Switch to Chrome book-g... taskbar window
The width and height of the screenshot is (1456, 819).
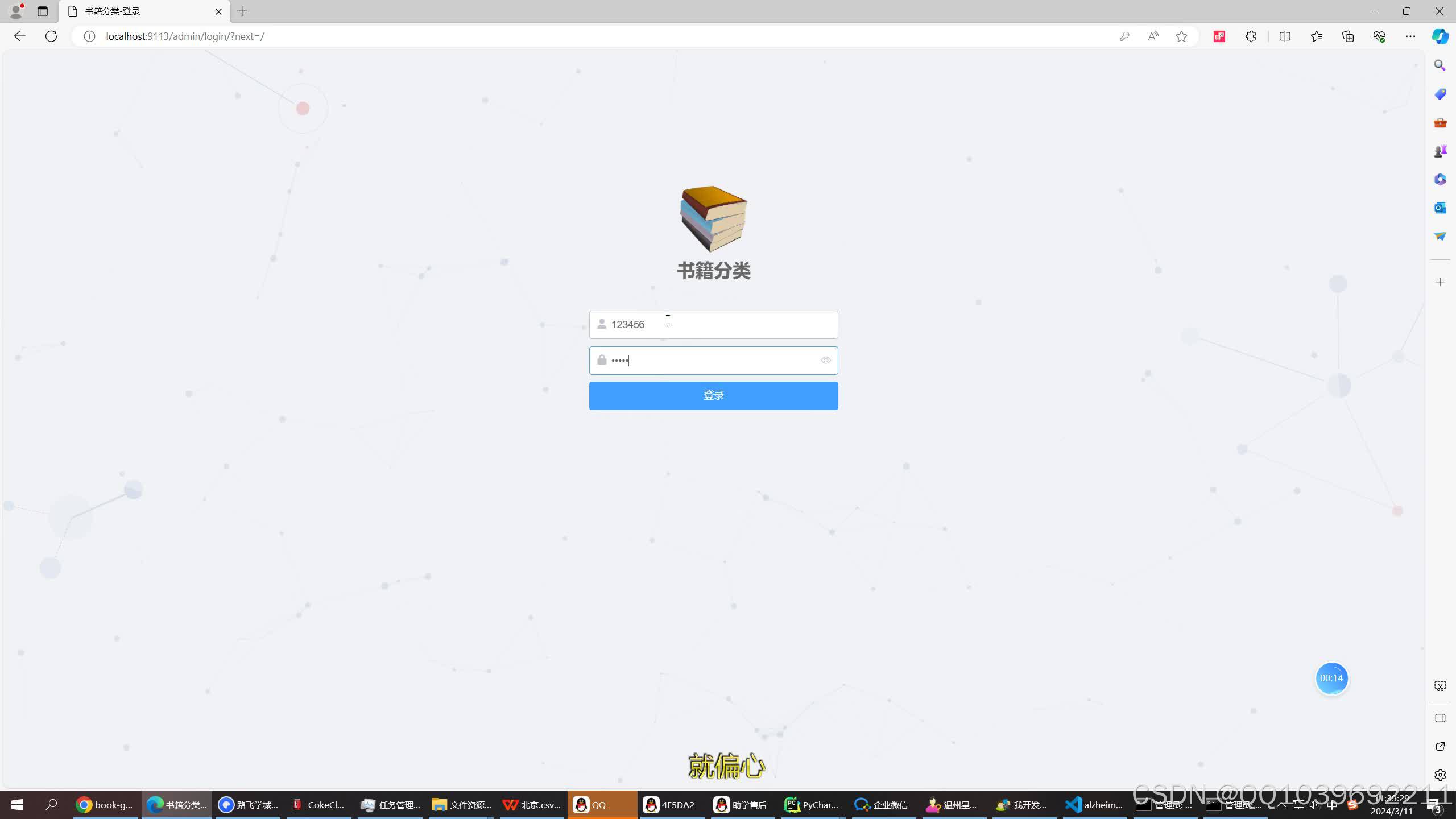click(106, 805)
